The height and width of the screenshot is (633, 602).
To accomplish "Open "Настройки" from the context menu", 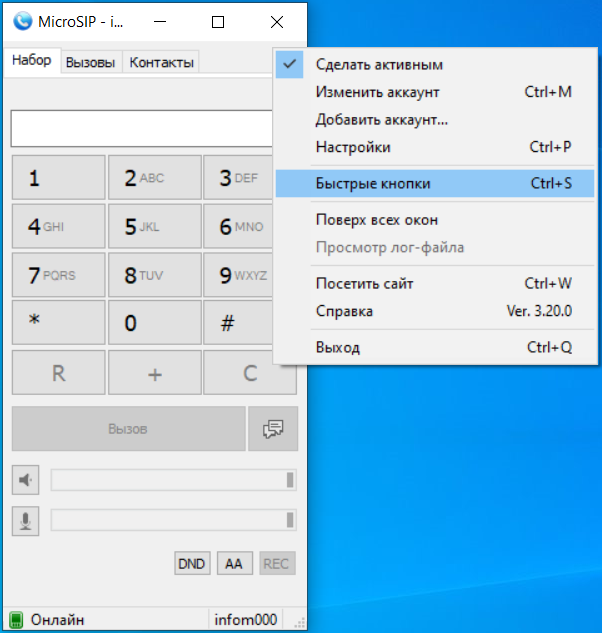I will [x=352, y=147].
